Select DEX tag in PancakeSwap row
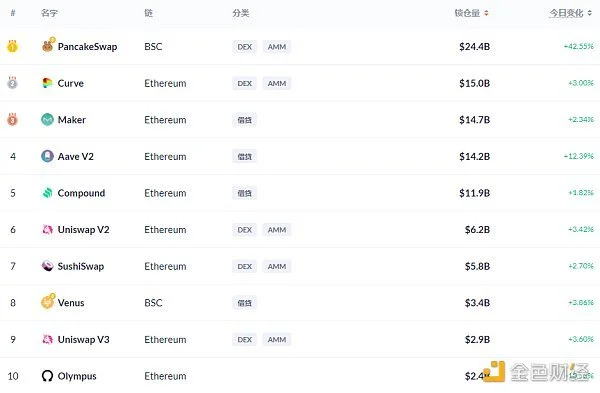 pos(245,47)
